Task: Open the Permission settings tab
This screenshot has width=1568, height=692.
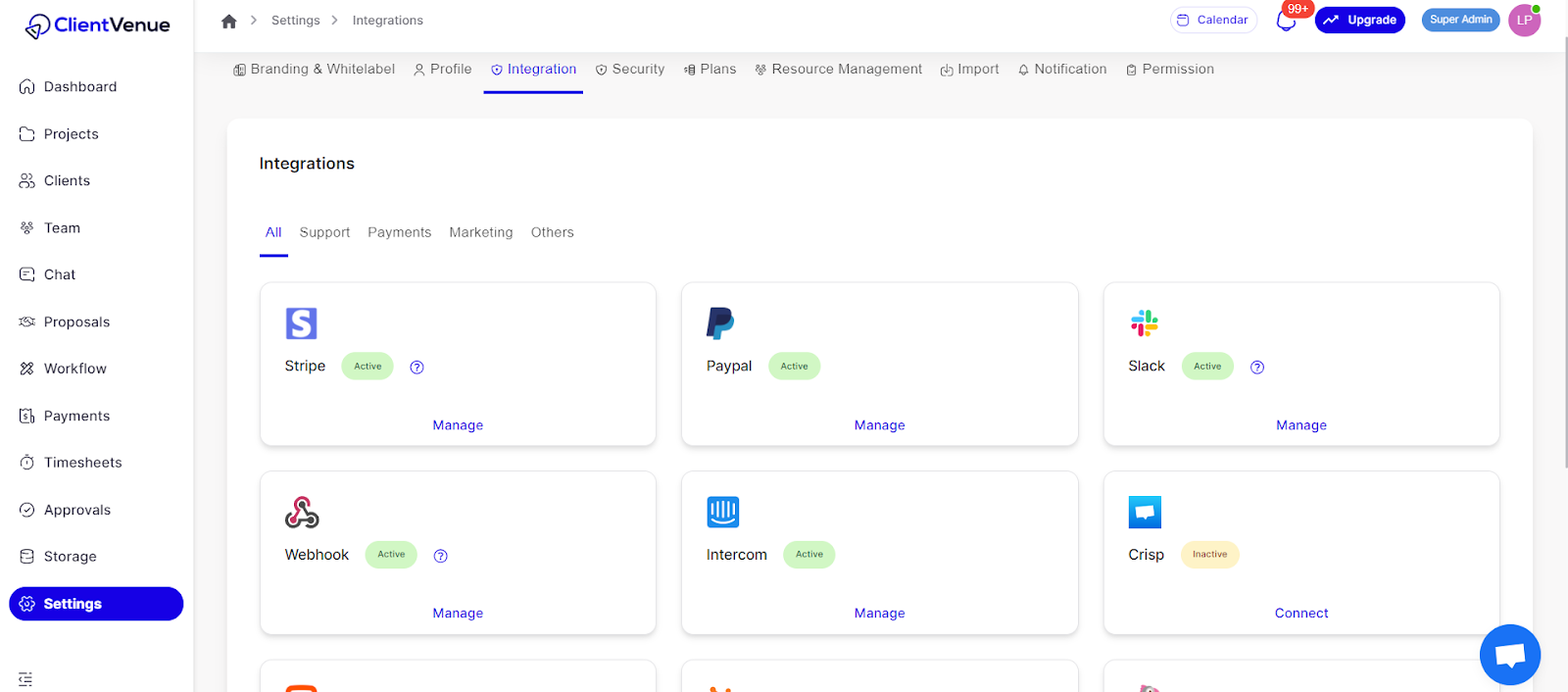Action: click(x=1170, y=70)
